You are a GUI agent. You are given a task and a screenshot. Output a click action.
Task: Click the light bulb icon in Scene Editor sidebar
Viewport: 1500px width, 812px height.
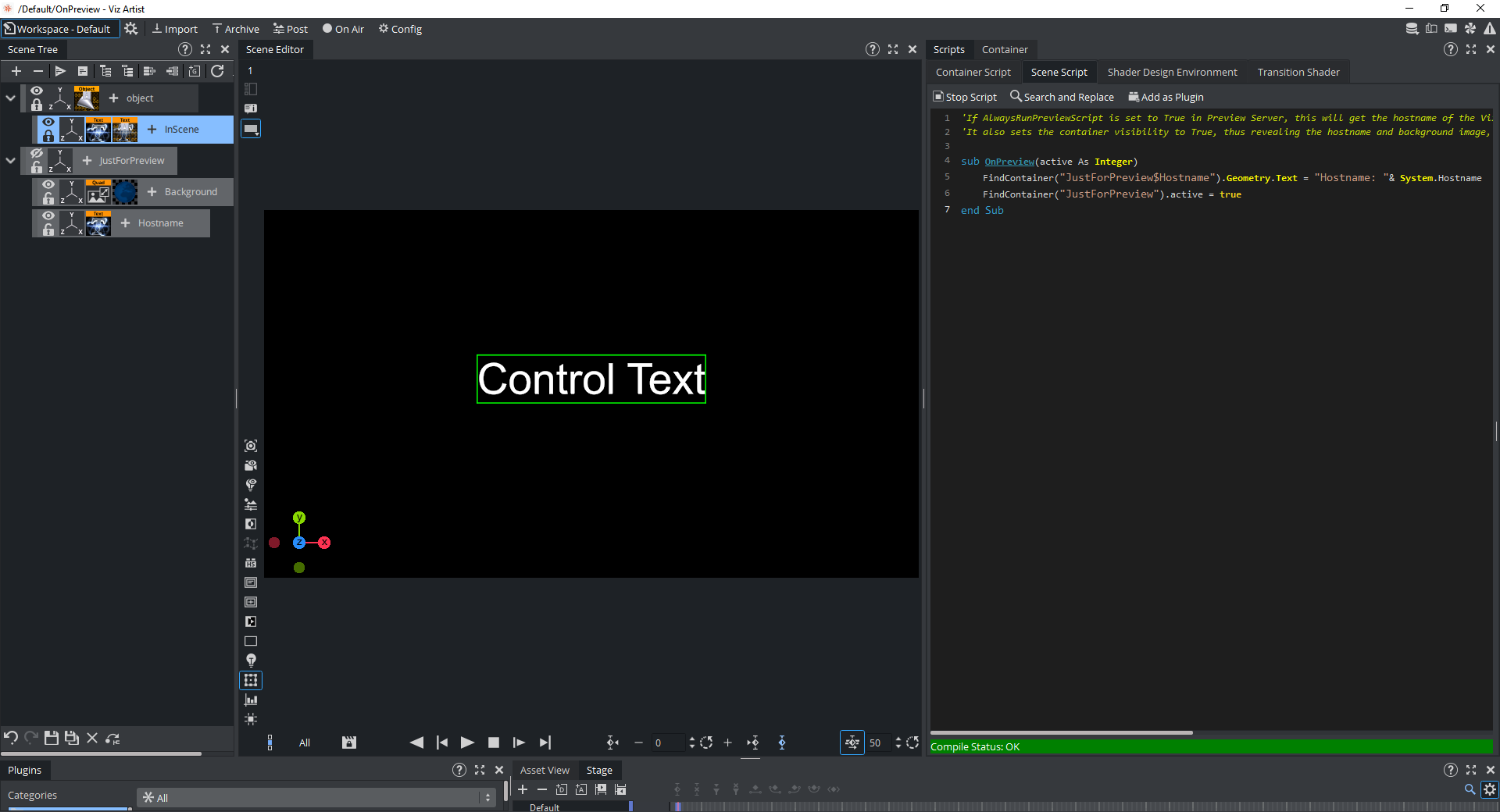coord(251,661)
